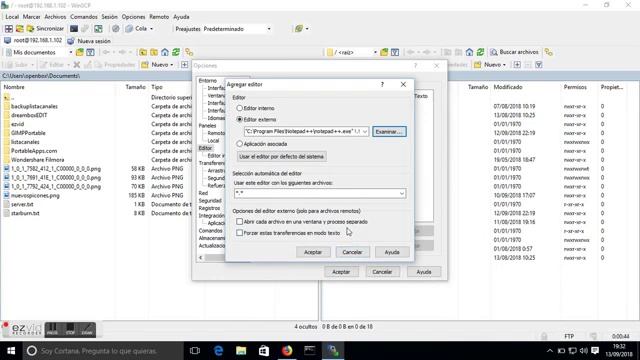The image size is (640, 360).
Task: Select the Editor interno radio button
Action: (240, 108)
